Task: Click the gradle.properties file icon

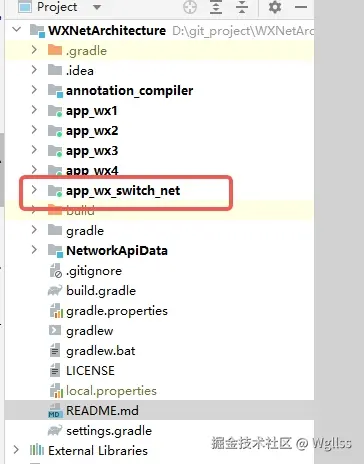Action: (56, 311)
